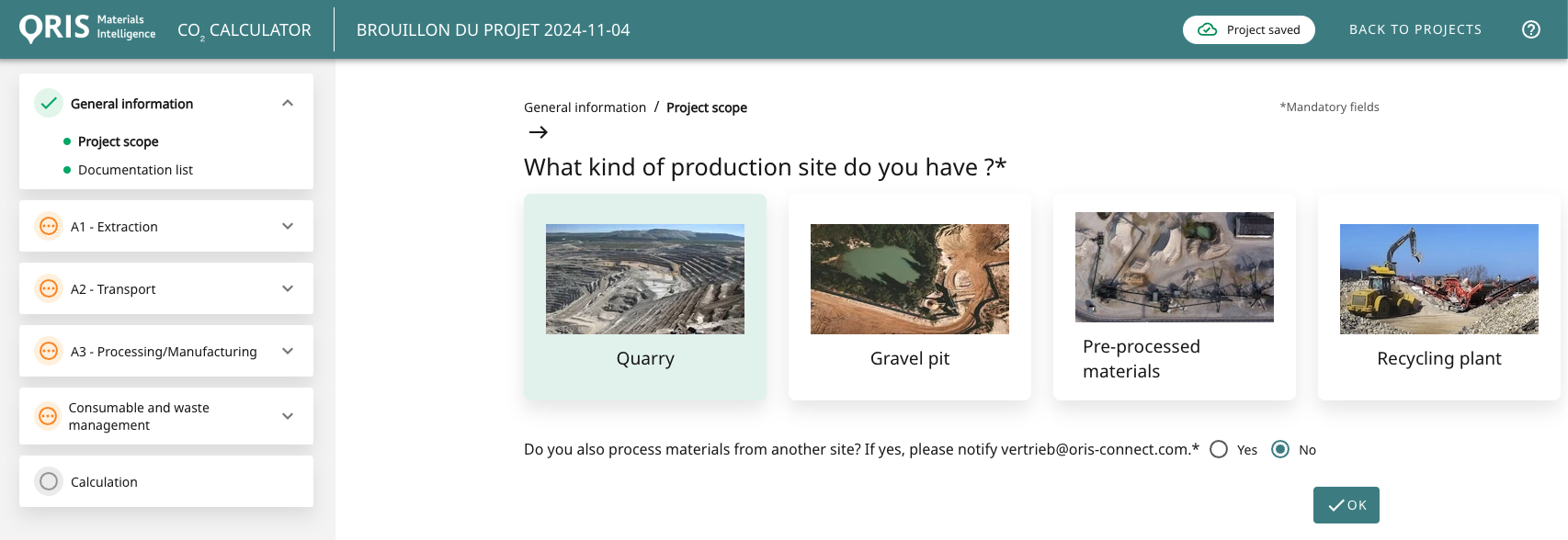This screenshot has width=1568, height=540.
Task: Pick the Gravel pit site option
Action: (x=909, y=297)
